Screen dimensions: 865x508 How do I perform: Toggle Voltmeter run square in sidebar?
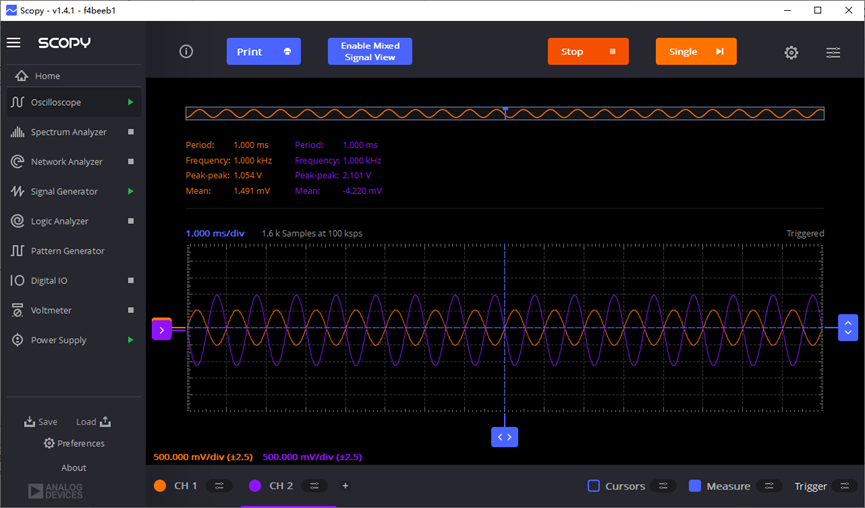[x=131, y=310]
